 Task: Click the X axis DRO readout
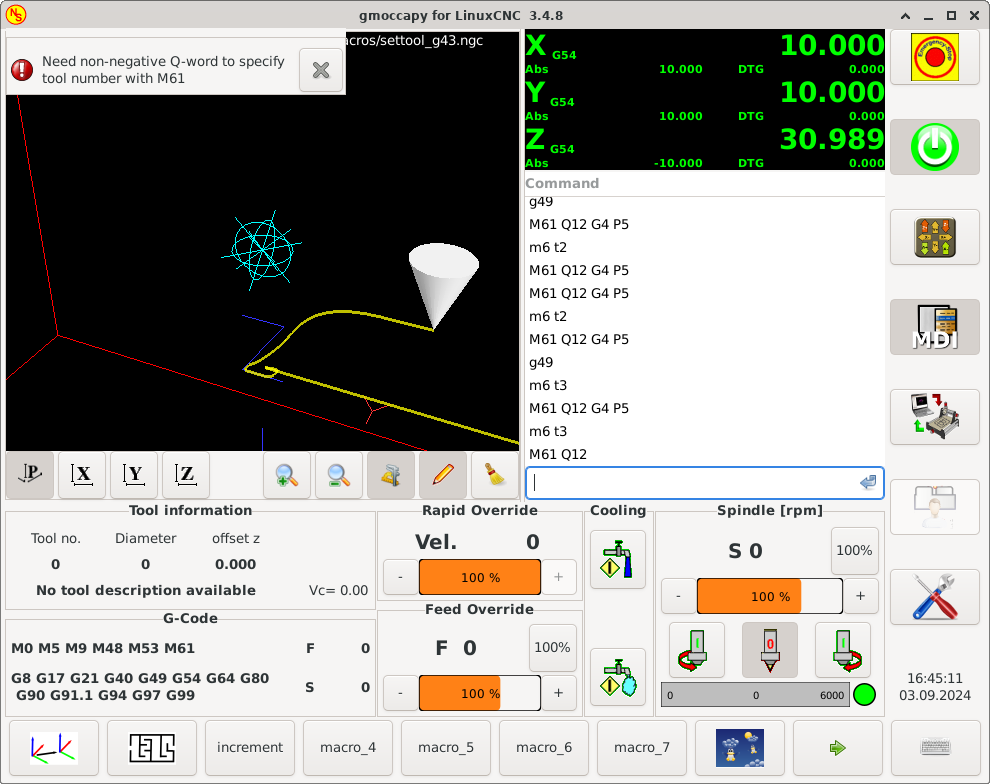[x=705, y=53]
